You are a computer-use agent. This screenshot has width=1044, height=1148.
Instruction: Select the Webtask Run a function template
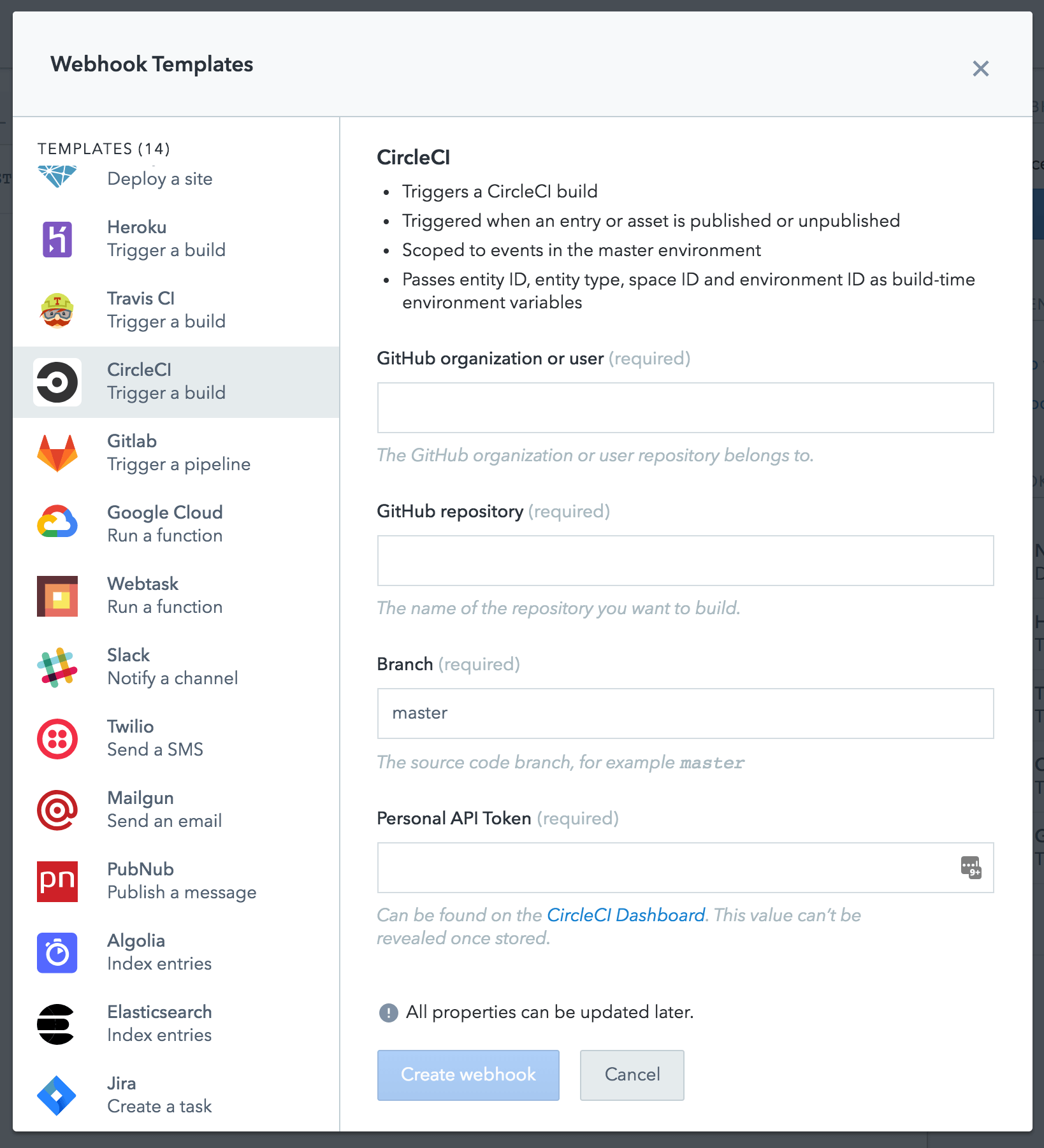click(x=164, y=596)
